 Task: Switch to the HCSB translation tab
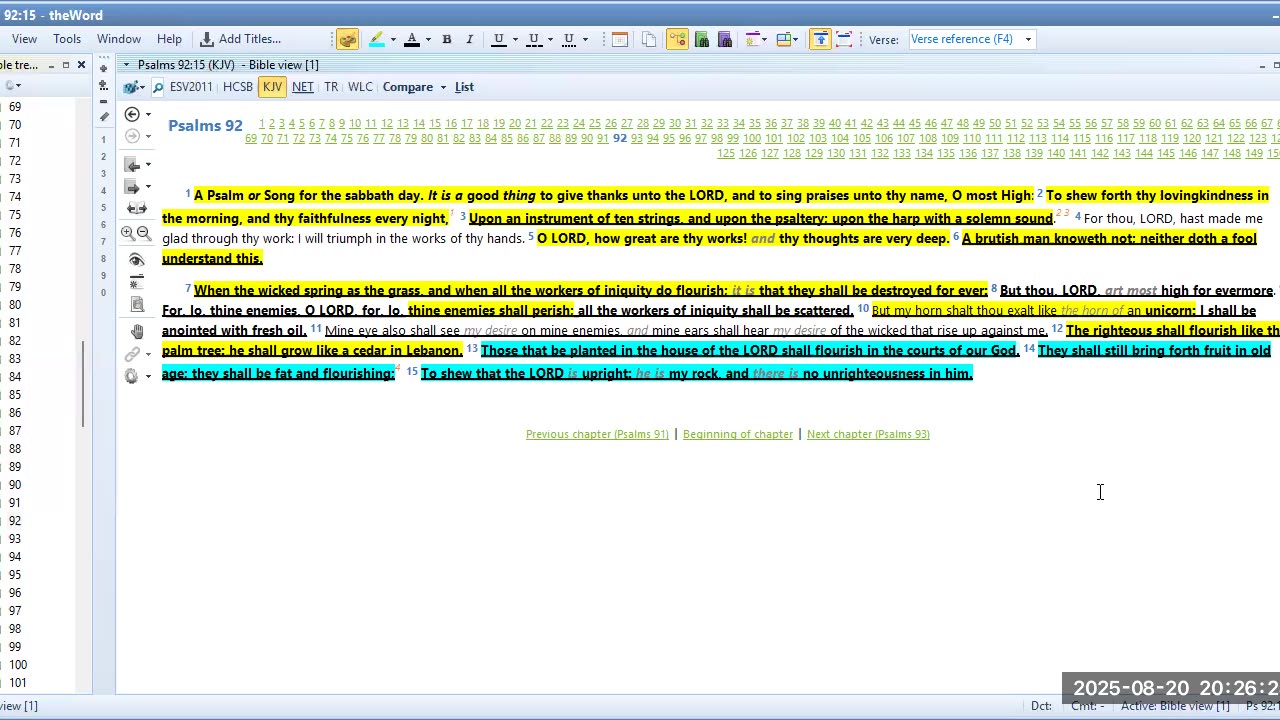coord(238,87)
